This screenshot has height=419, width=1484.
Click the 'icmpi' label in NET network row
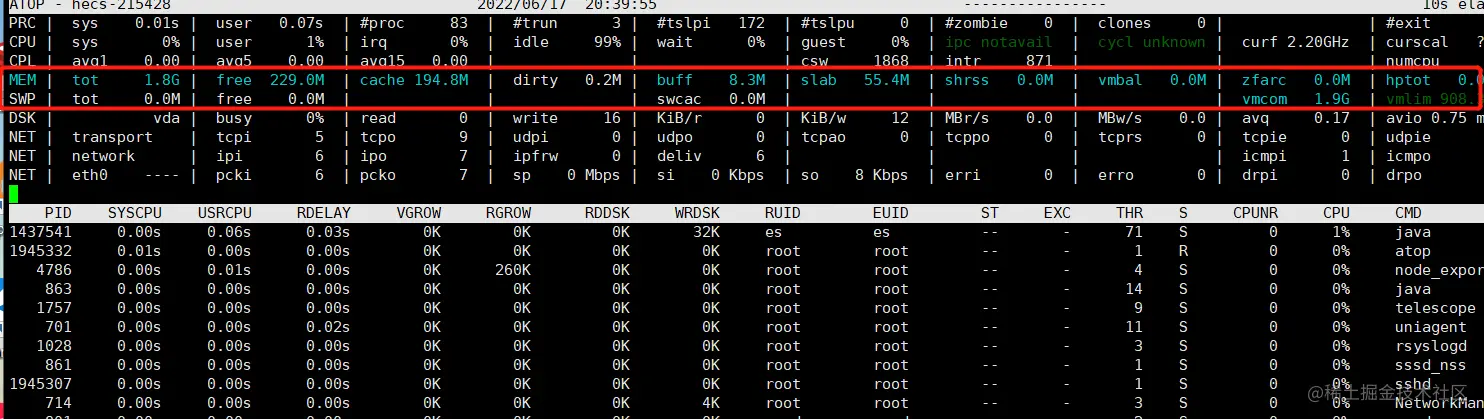1262,156
